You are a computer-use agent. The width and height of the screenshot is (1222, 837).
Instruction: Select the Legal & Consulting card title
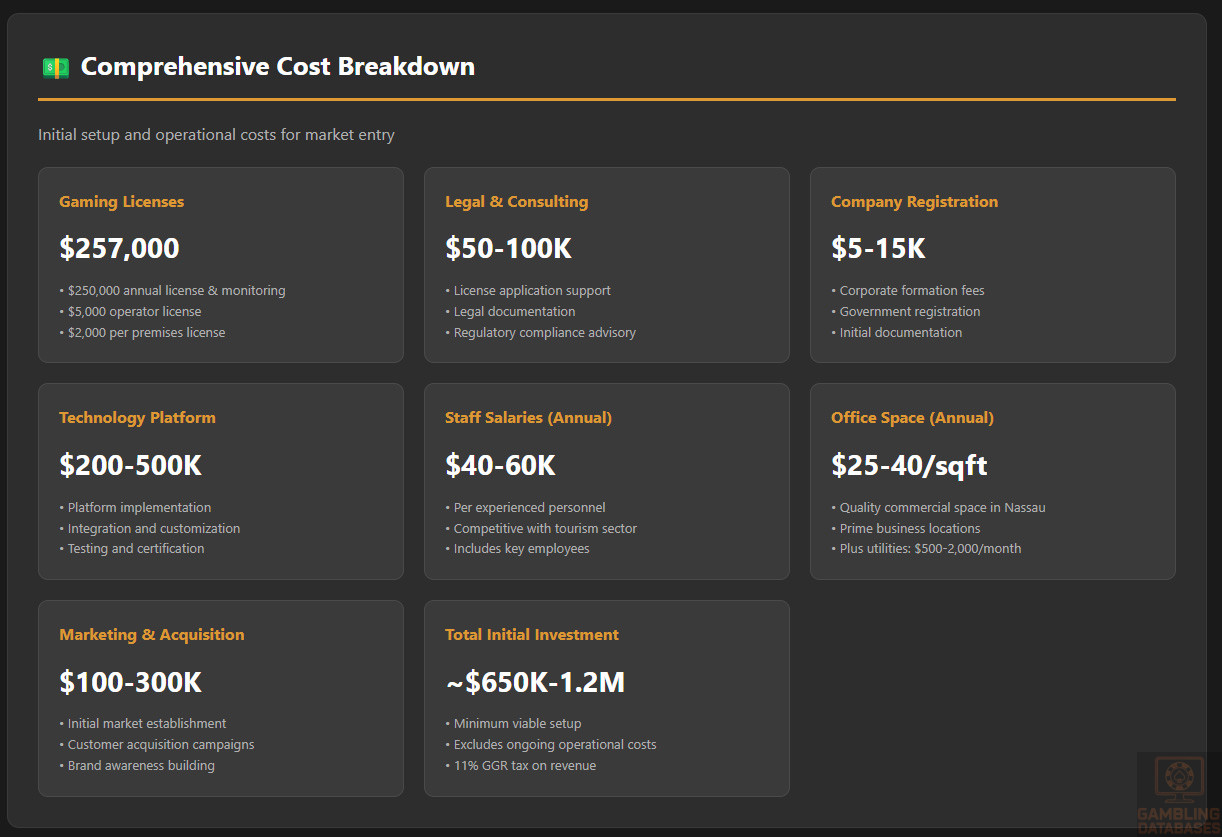(516, 202)
